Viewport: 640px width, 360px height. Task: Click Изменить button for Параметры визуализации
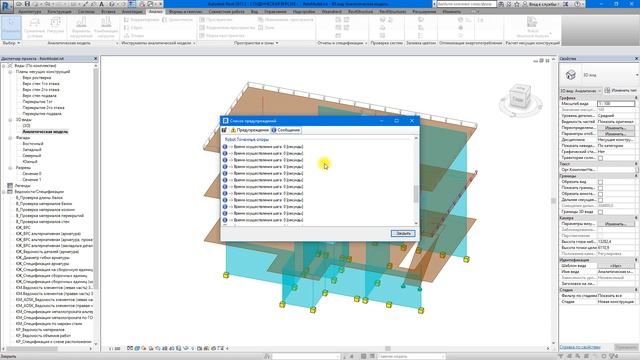616,224
